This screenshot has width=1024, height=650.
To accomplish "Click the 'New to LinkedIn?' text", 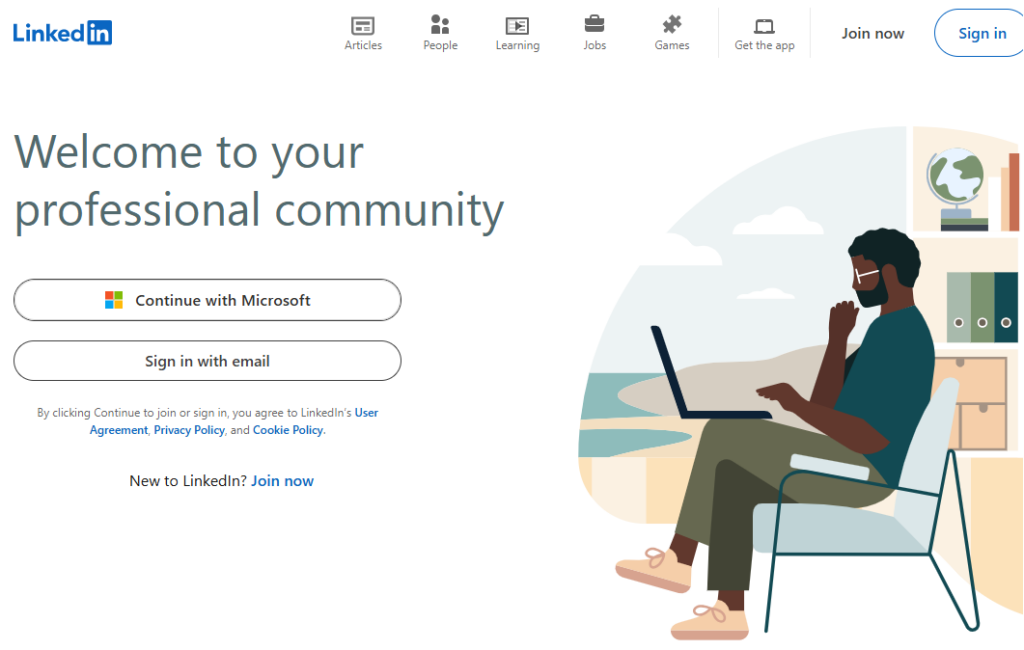I will point(188,481).
